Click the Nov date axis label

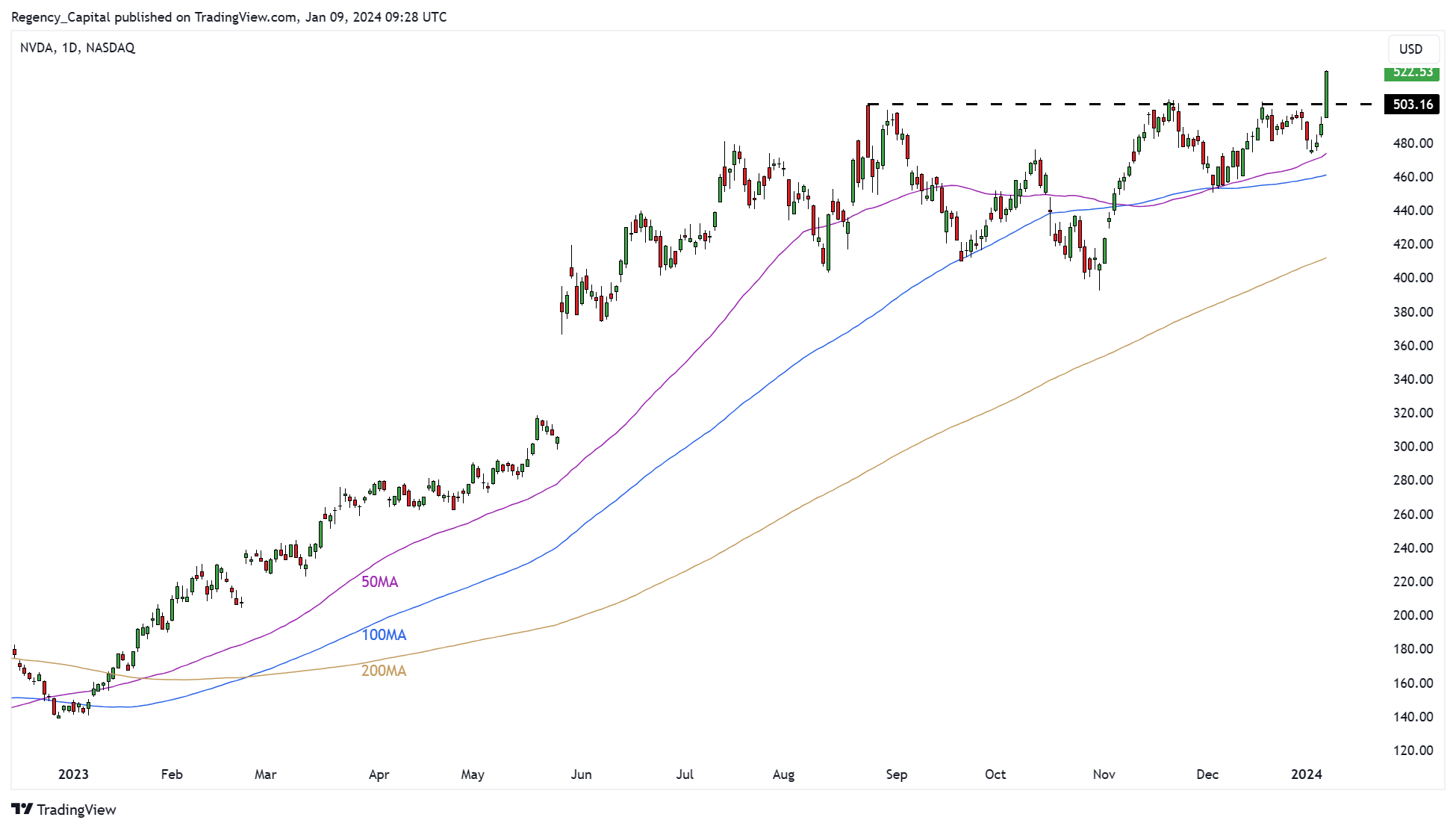1104,774
